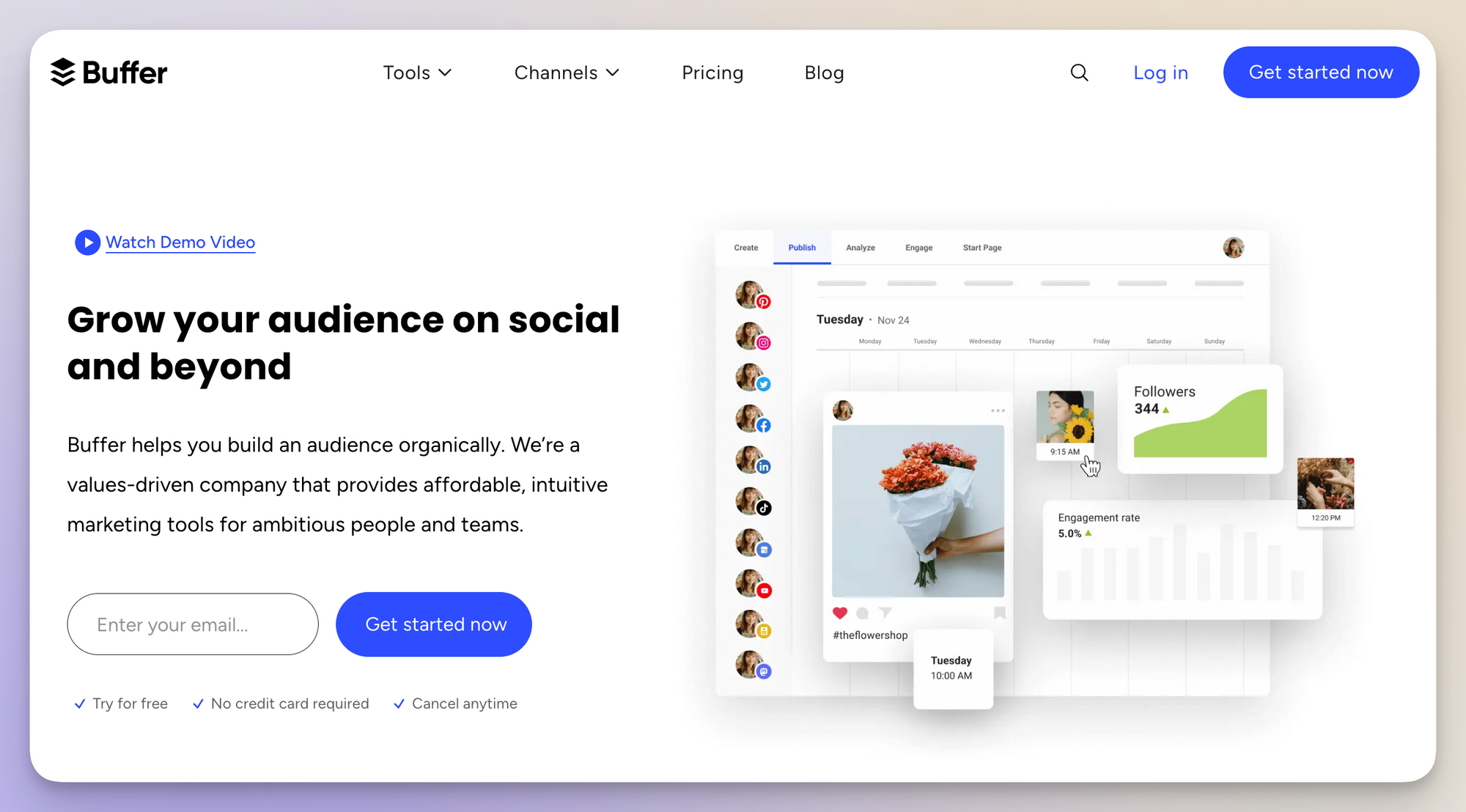Viewport: 1466px width, 812px height.
Task: Switch to the Analyze tab
Action: click(x=860, y=247)
